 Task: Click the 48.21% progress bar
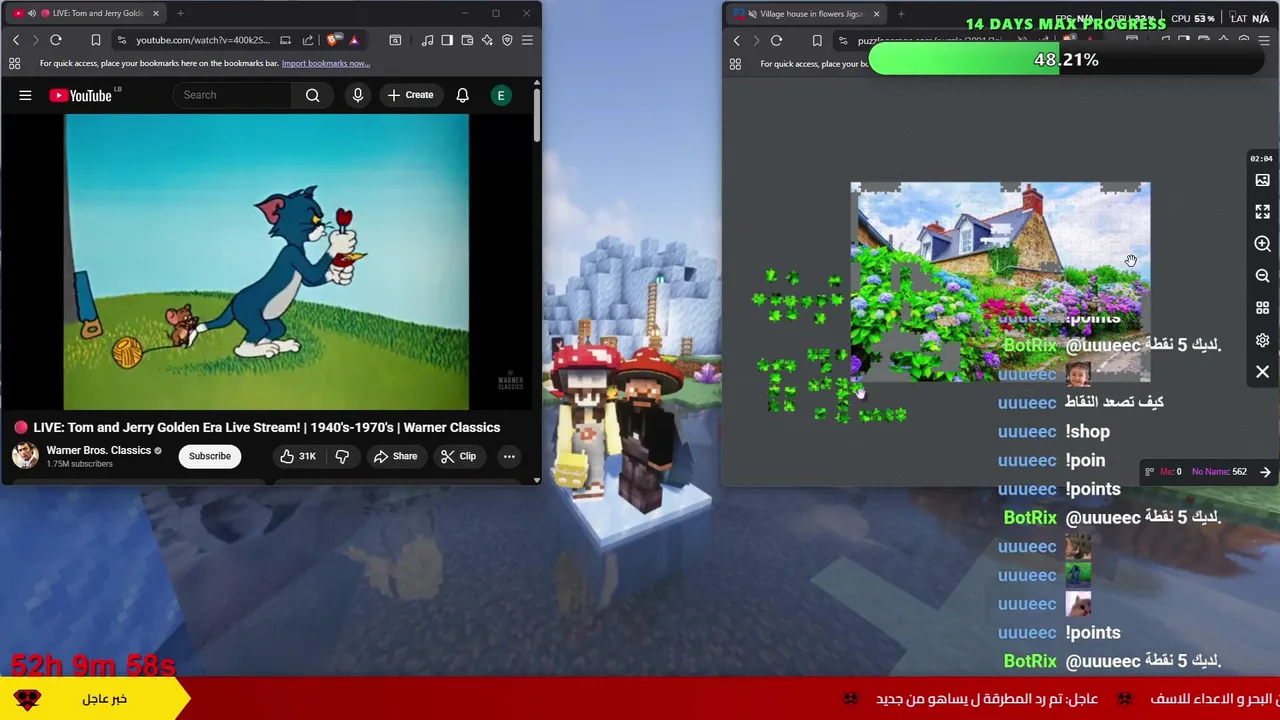[1066, 60]
